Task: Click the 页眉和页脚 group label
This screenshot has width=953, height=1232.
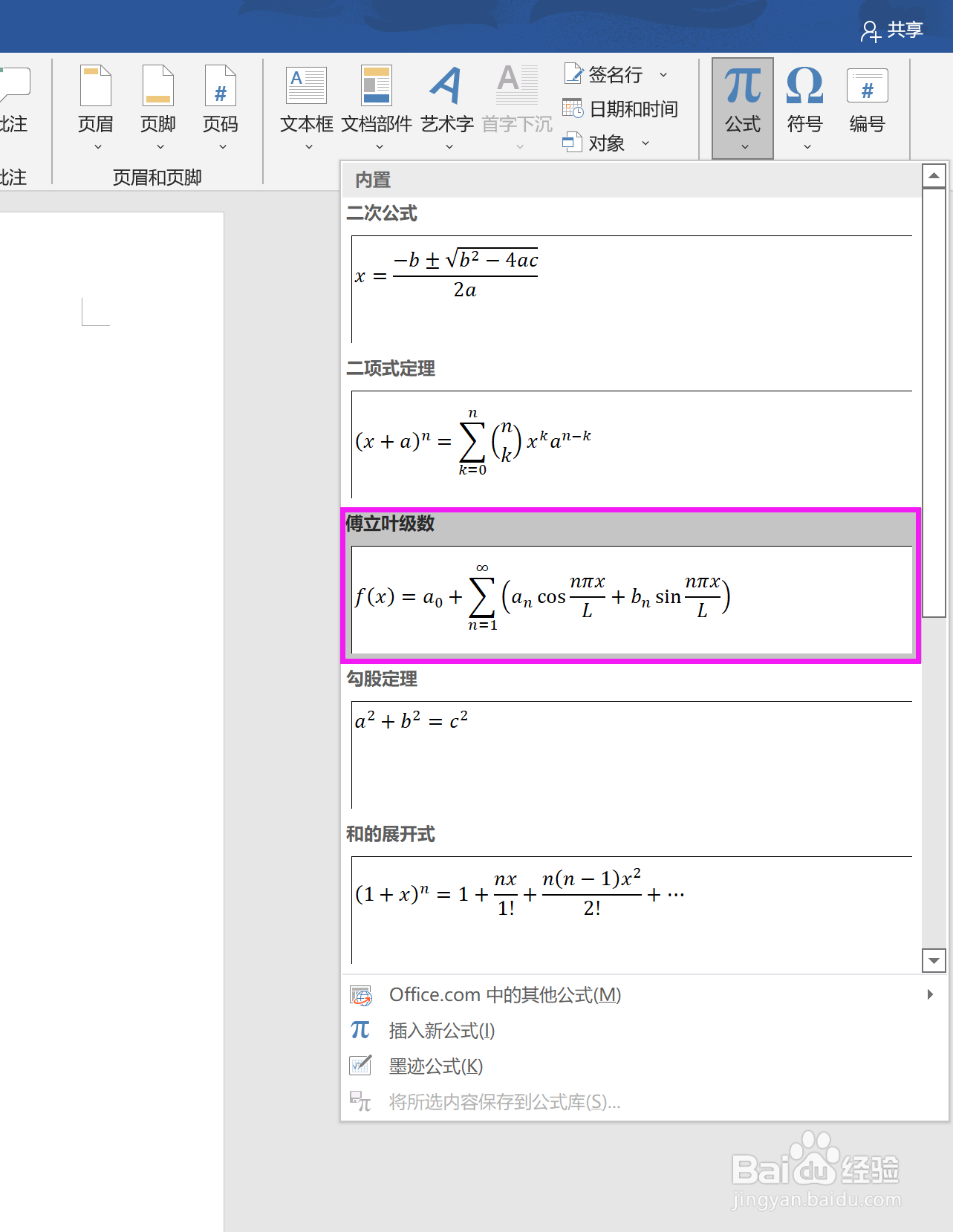Action: coord(157,177)
